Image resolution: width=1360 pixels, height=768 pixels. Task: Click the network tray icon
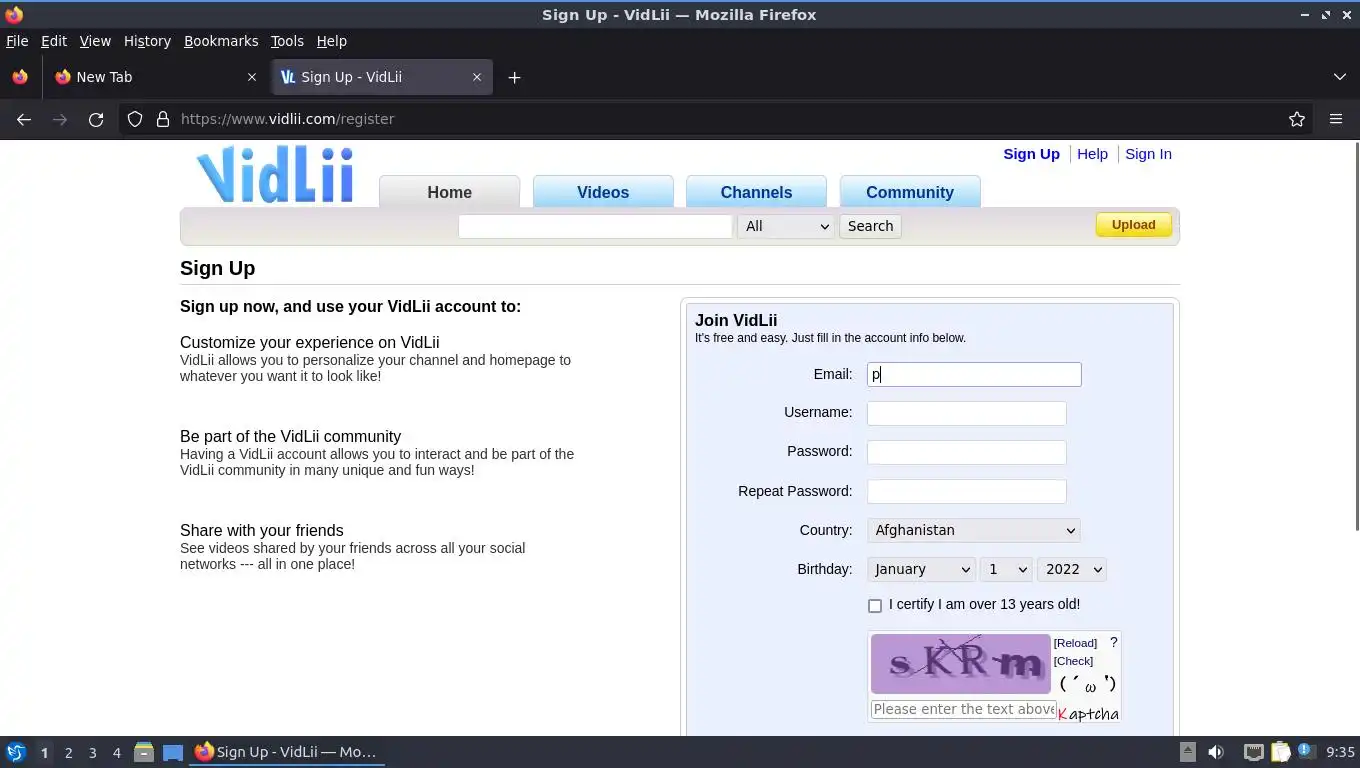click(x=1253, y=752)
